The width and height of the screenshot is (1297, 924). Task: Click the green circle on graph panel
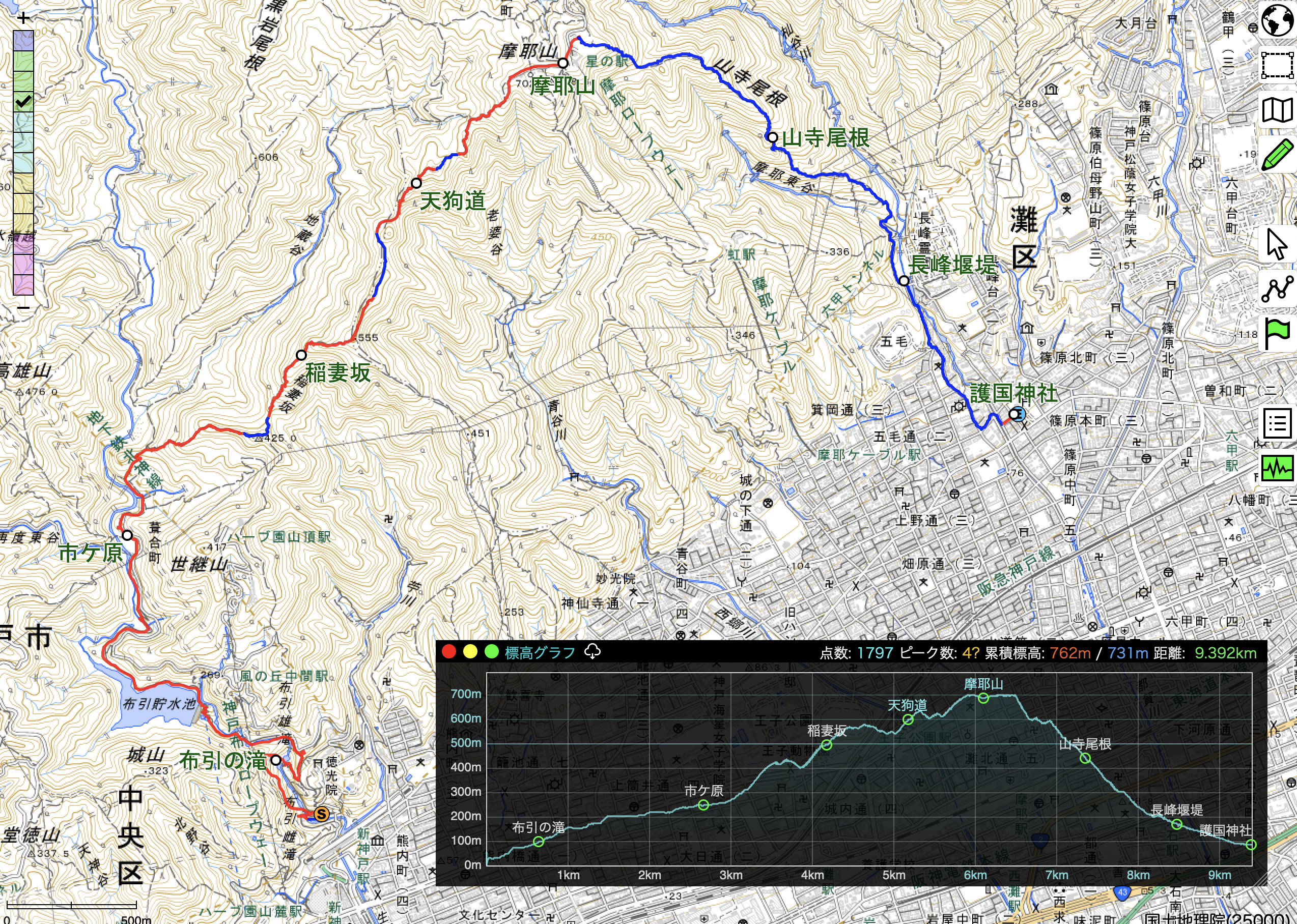click(x=492, y=652)
